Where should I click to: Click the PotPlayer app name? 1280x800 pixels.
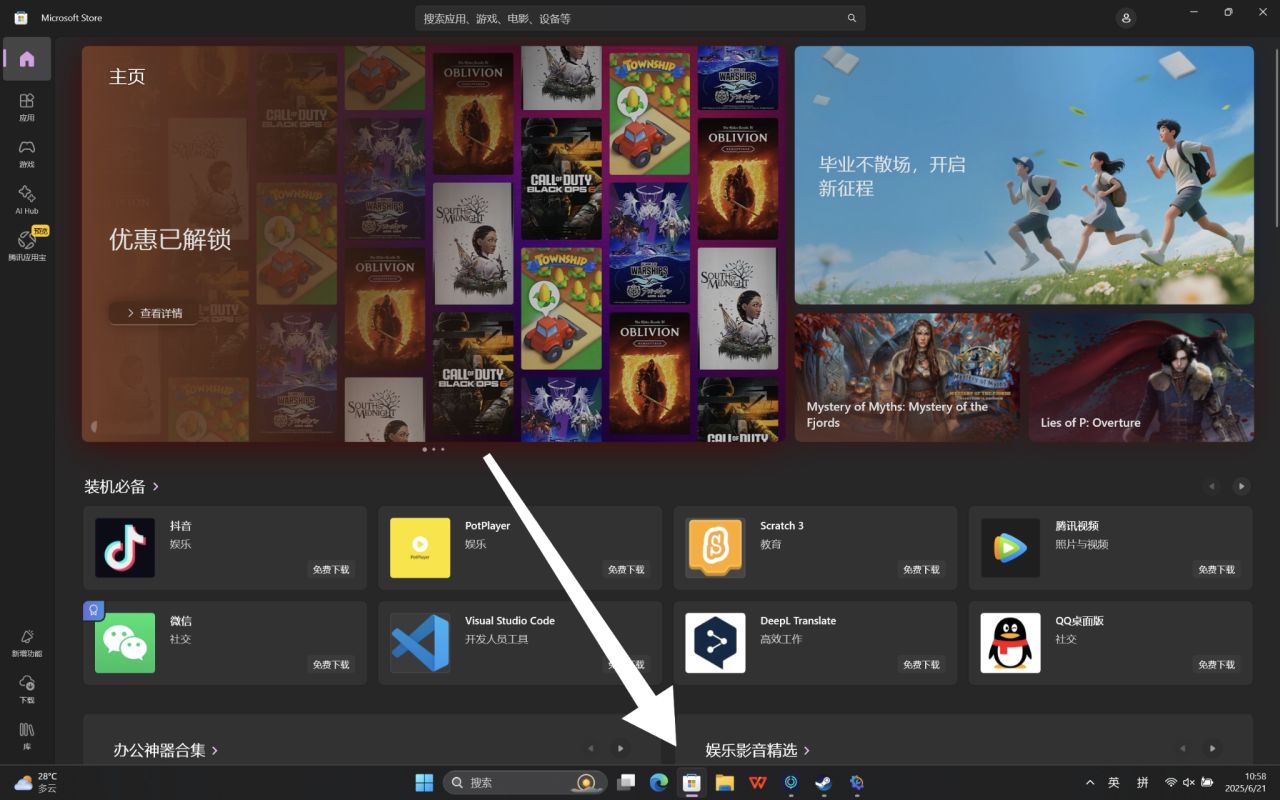[488, 526]
